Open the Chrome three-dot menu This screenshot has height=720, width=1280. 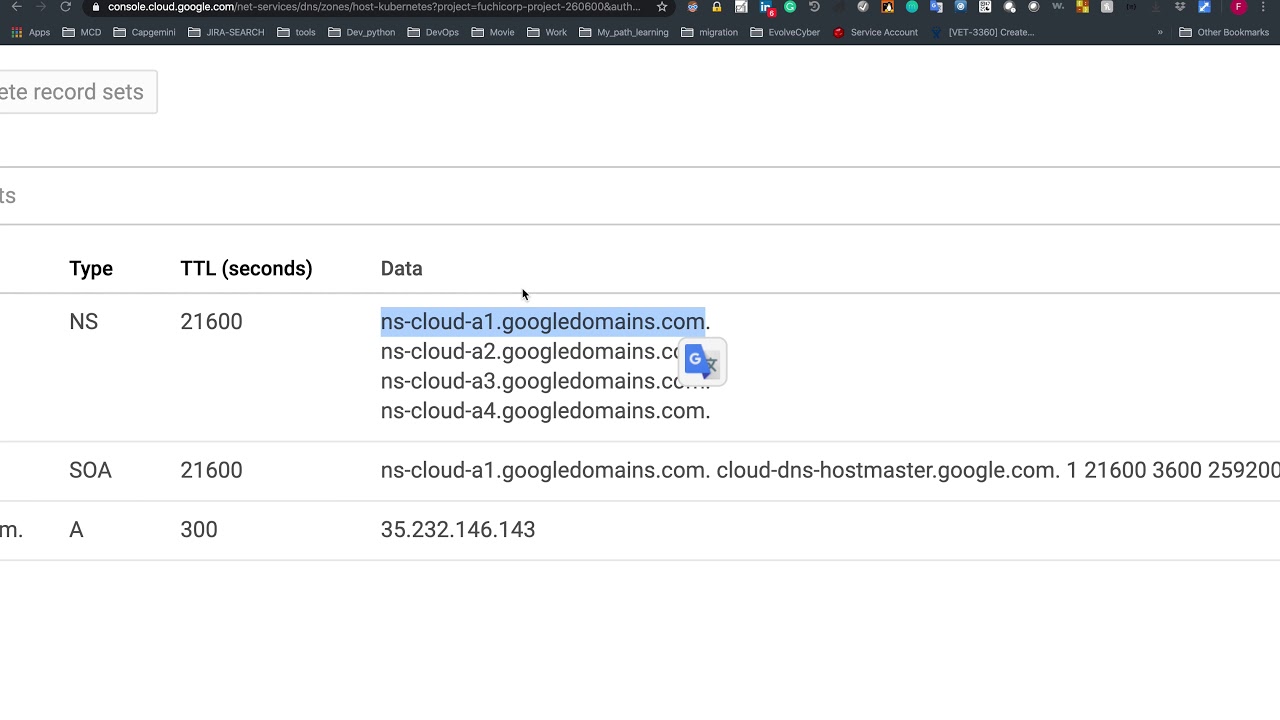1265,7
